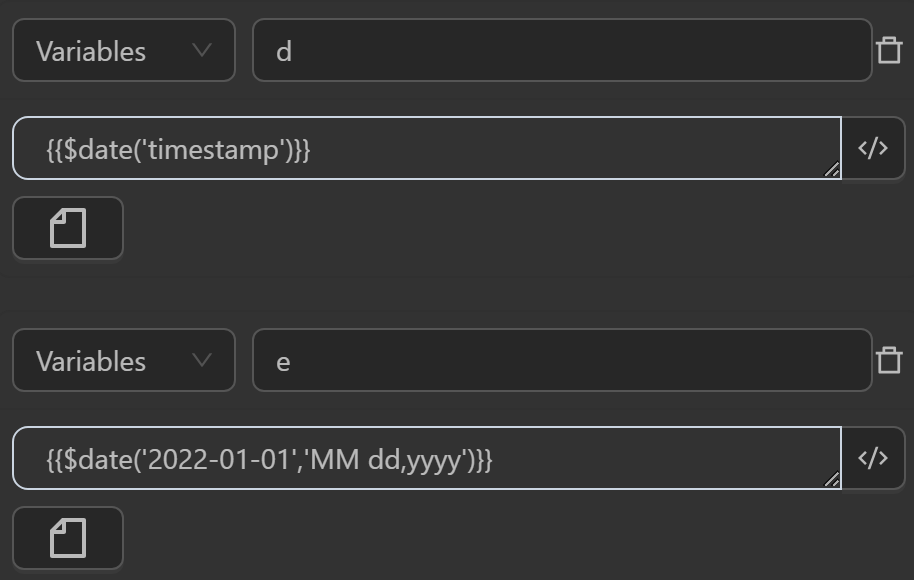Select the name field containing 'd'
The height and width of the screenshot is (580, 914).
click(560, 50)
